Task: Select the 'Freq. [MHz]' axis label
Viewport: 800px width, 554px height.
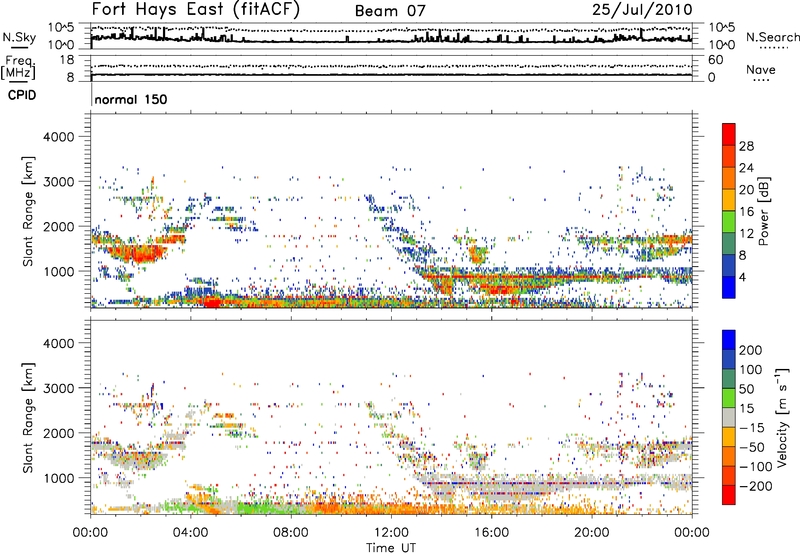Action: click(19, 67)
